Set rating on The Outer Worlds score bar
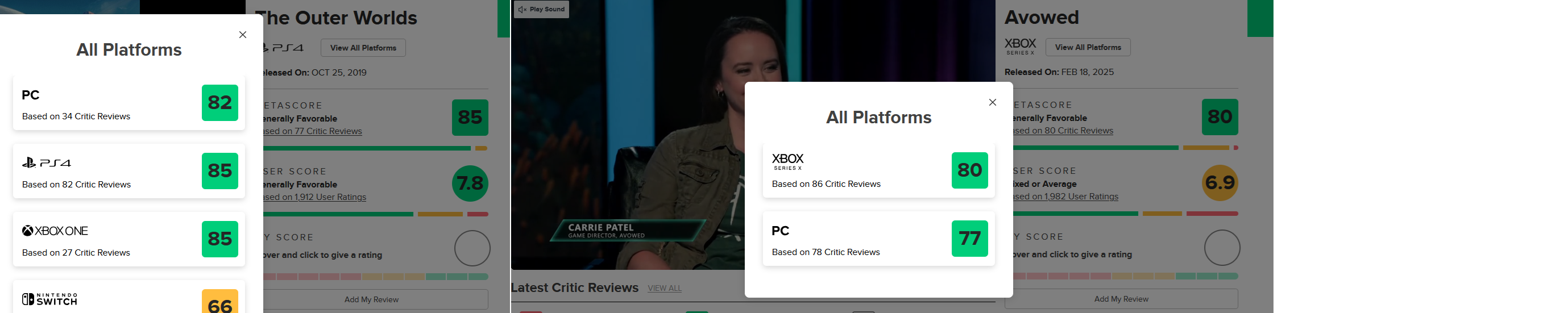Screen dimensions: 1568x313 pyautogui.click(x=376, y=277)
